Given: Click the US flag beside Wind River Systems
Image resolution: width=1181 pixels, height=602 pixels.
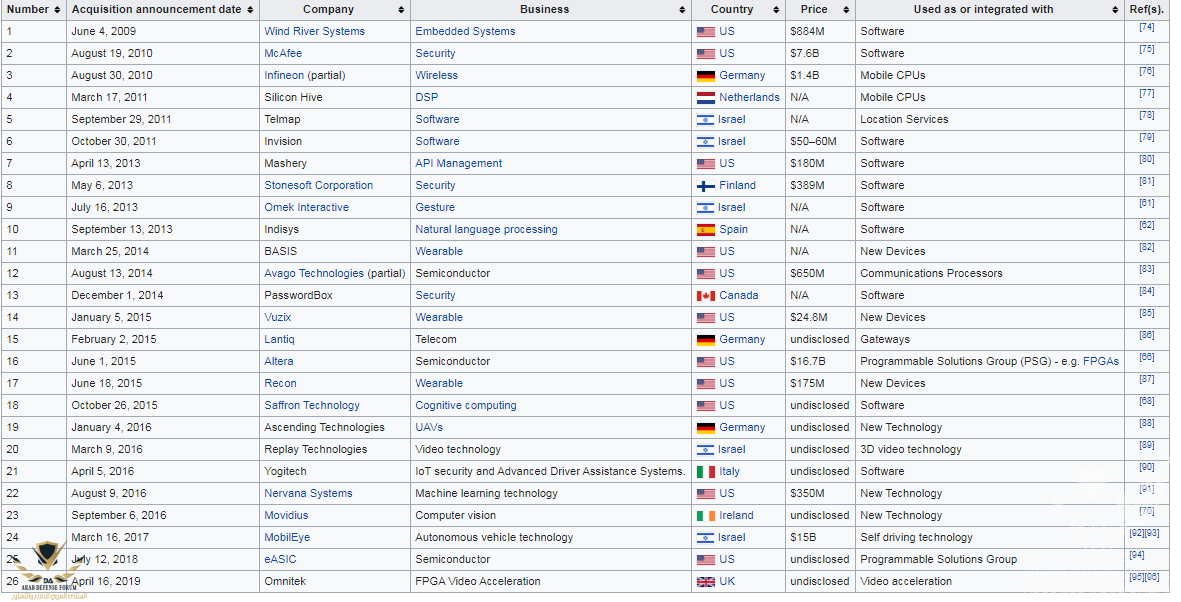Looking at the screenshot, I should point(706,32).
